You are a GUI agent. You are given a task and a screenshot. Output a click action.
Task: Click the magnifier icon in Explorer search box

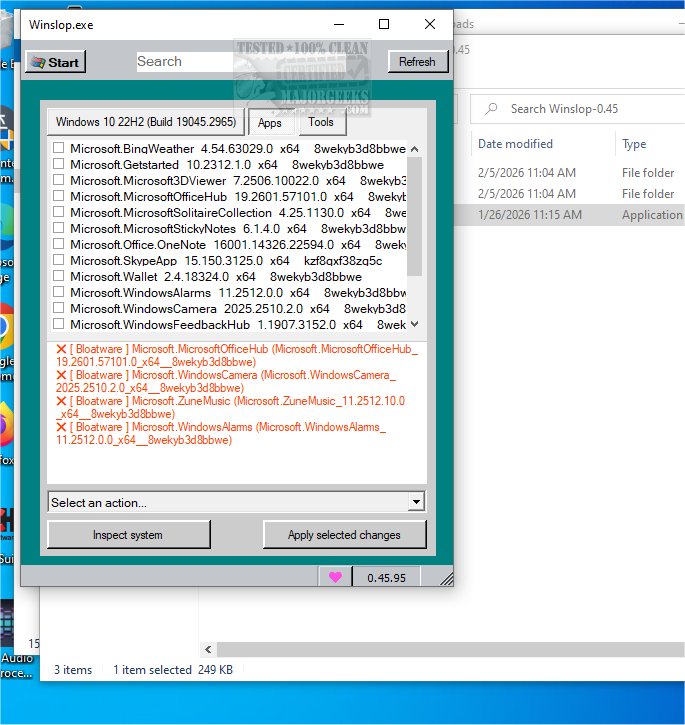coord(491,109)
